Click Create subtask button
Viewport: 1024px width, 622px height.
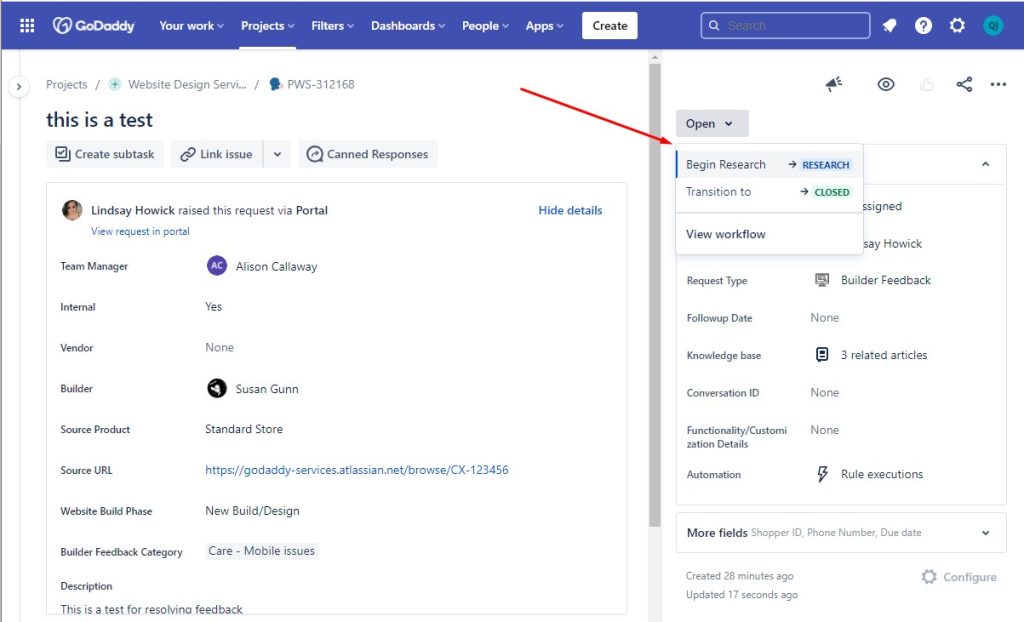coord(105,154)
